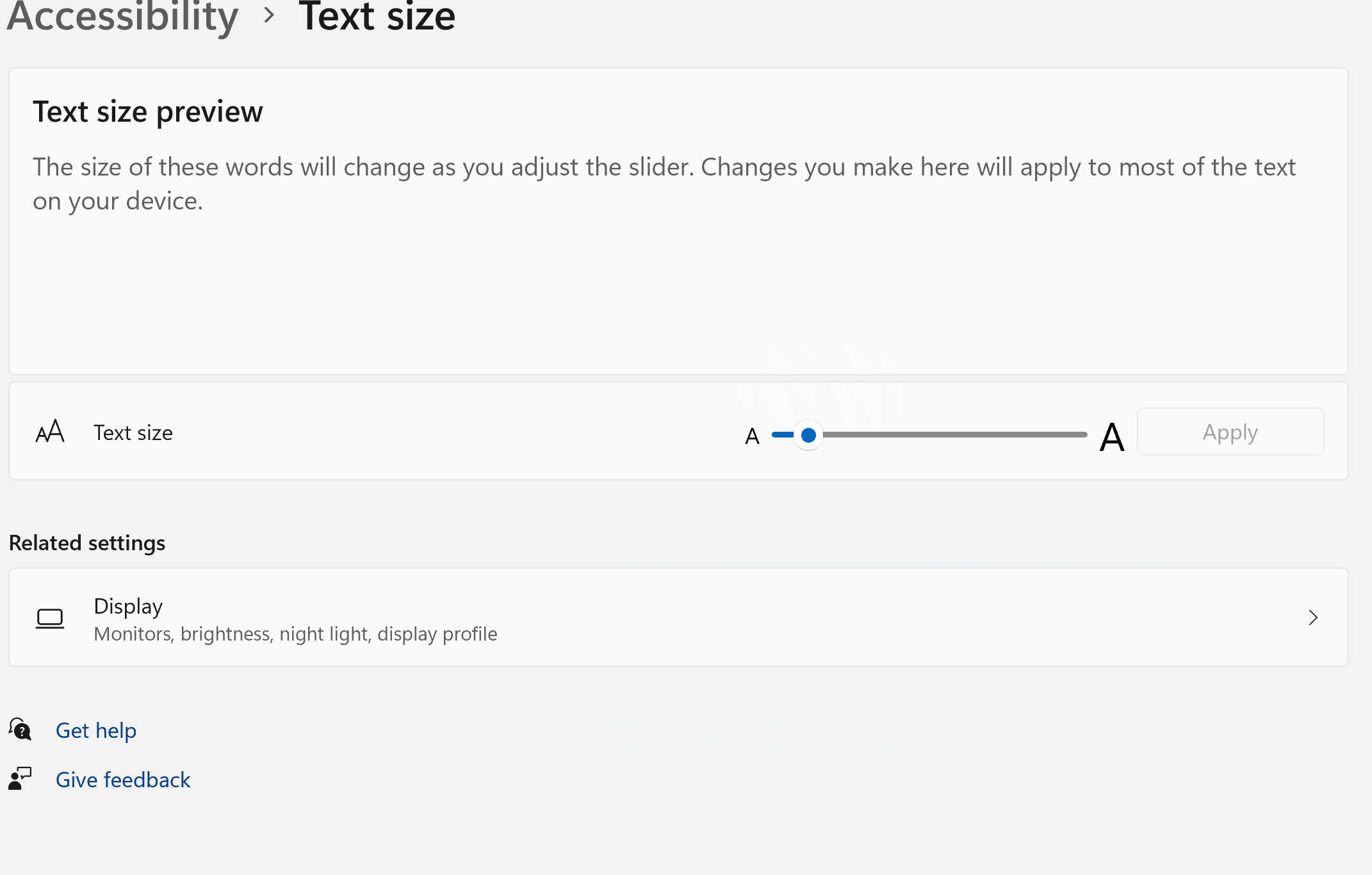Click the Give feedback person icon
The width and height of the screenshot is (1372, 875).
point(20,779)
